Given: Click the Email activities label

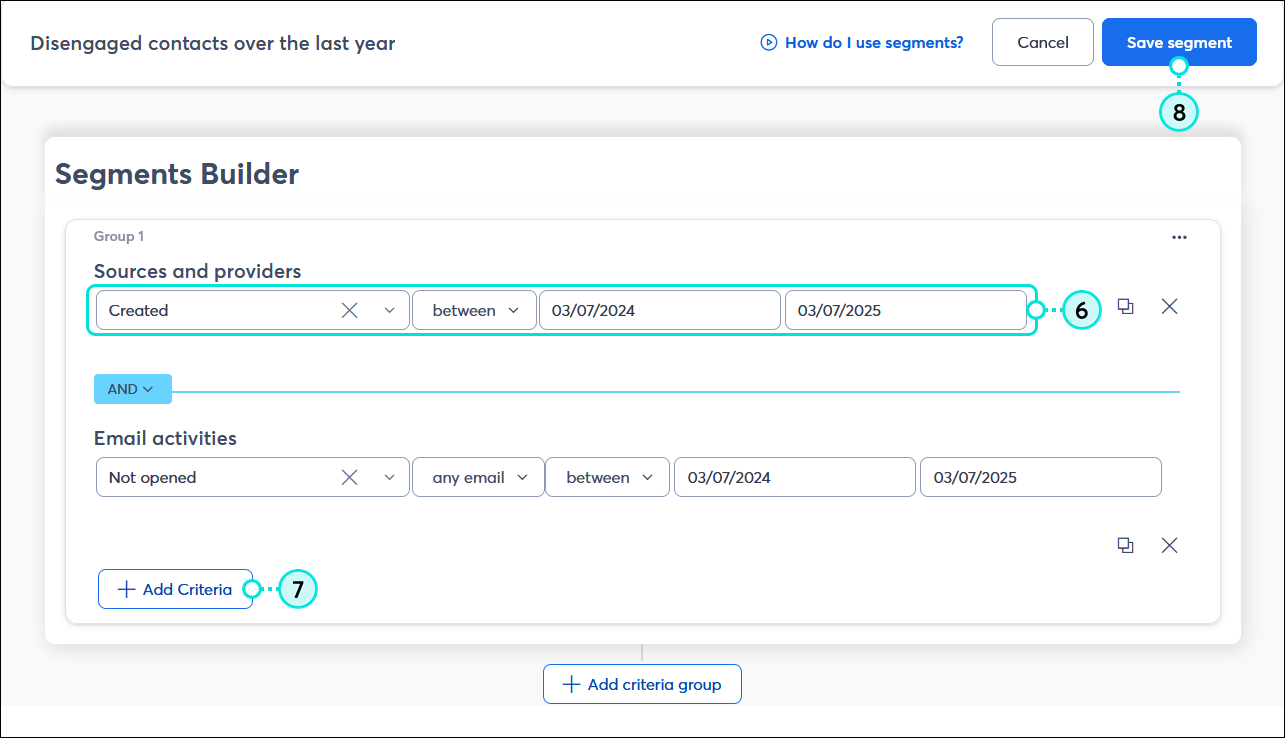Looking at the screenshot, I should [165, 438].
